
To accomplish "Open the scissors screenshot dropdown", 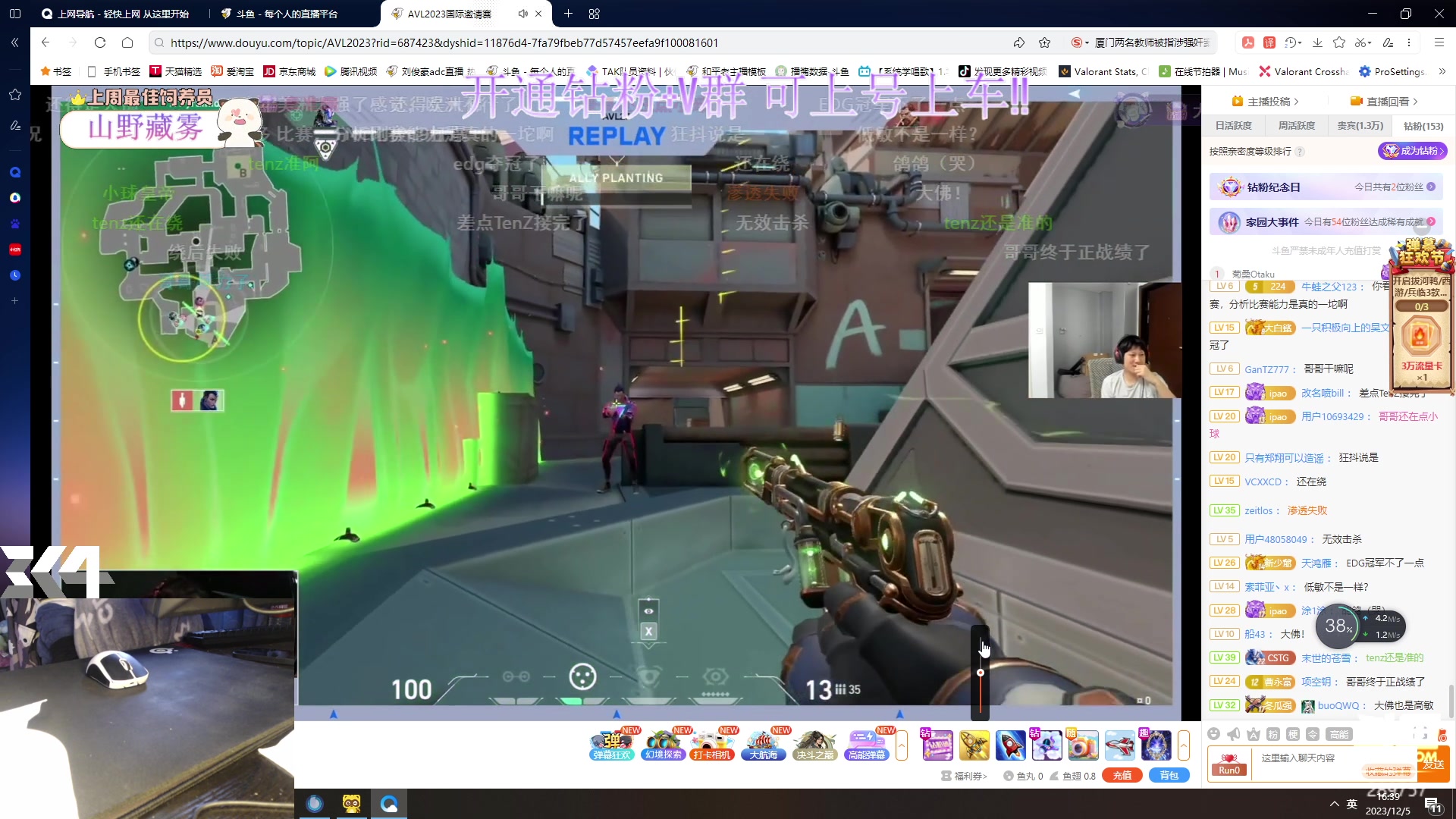I will pos(1363,42).
